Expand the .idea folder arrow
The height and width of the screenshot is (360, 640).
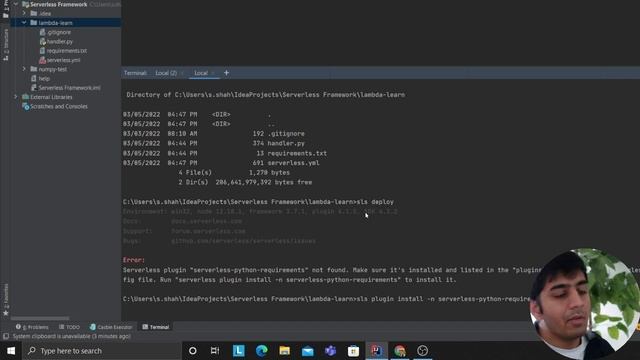pos(24,13)
